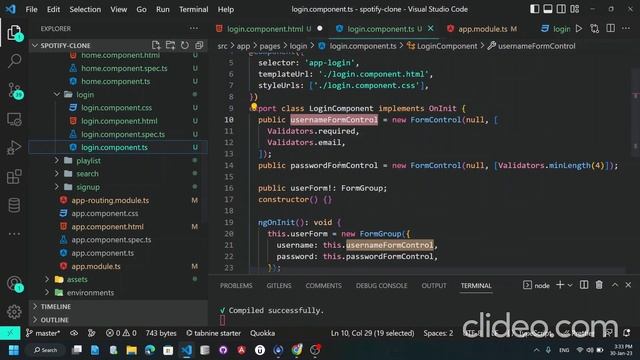This screenshot has width=640, height=360.
Task: Close the login.component.ts tab
Action: (x=431, y=28)
